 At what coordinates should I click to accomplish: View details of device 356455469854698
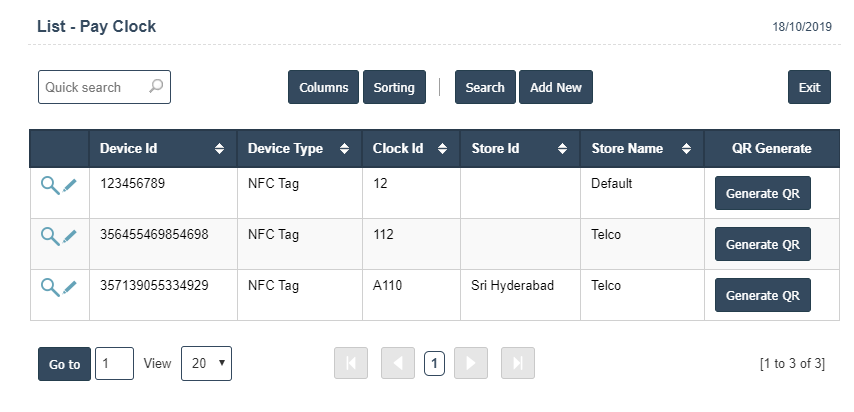[49, 236]
